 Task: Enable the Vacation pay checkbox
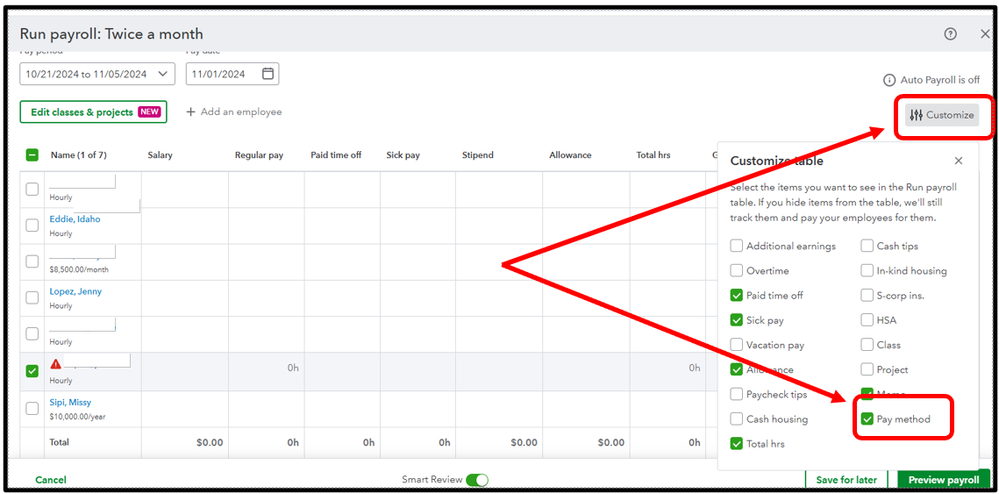pyautogui.click(x=737, y=345)
